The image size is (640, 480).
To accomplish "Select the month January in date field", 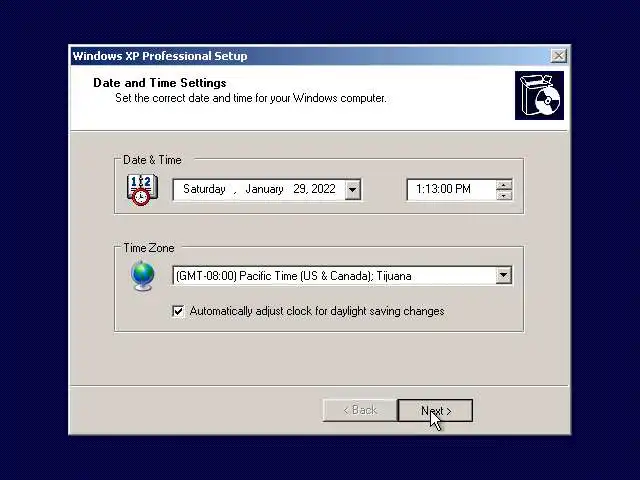I will click(264, 189).
